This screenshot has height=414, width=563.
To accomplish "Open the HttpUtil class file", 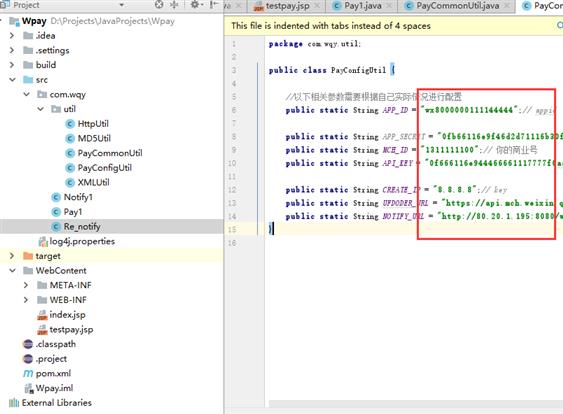I will 93,124.
